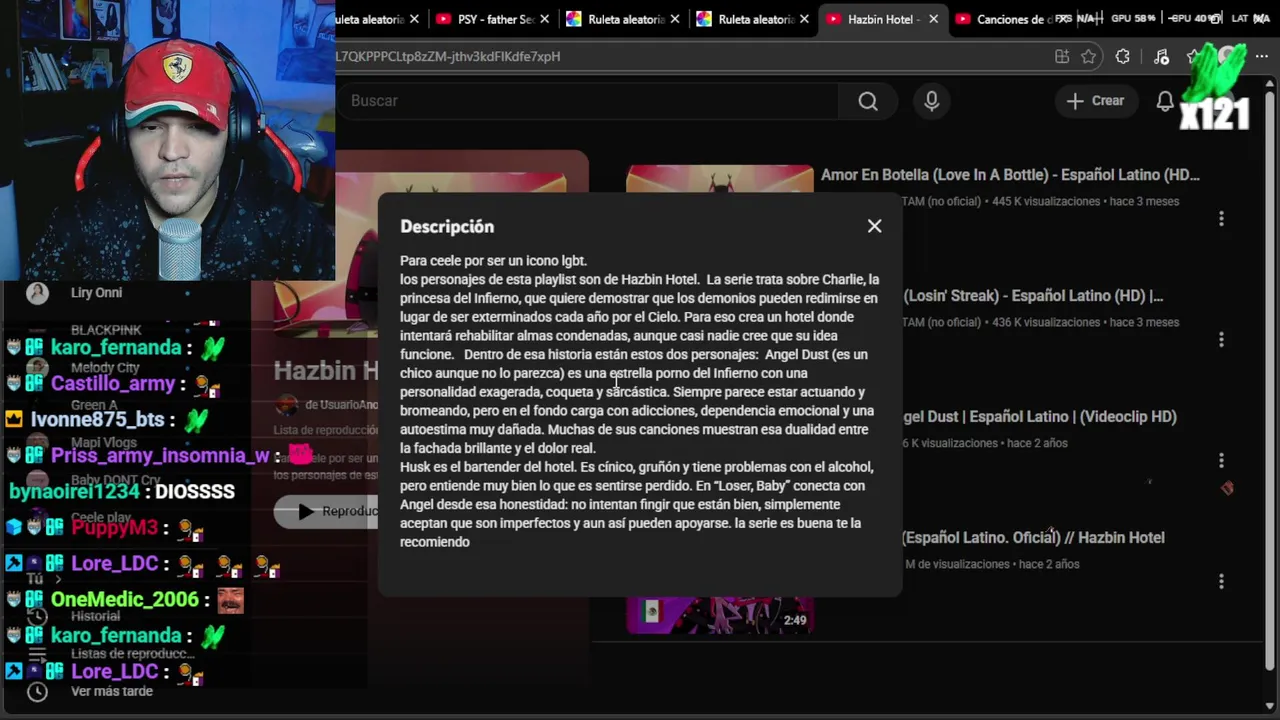Open the media control music note icon

pos(1161,57)
